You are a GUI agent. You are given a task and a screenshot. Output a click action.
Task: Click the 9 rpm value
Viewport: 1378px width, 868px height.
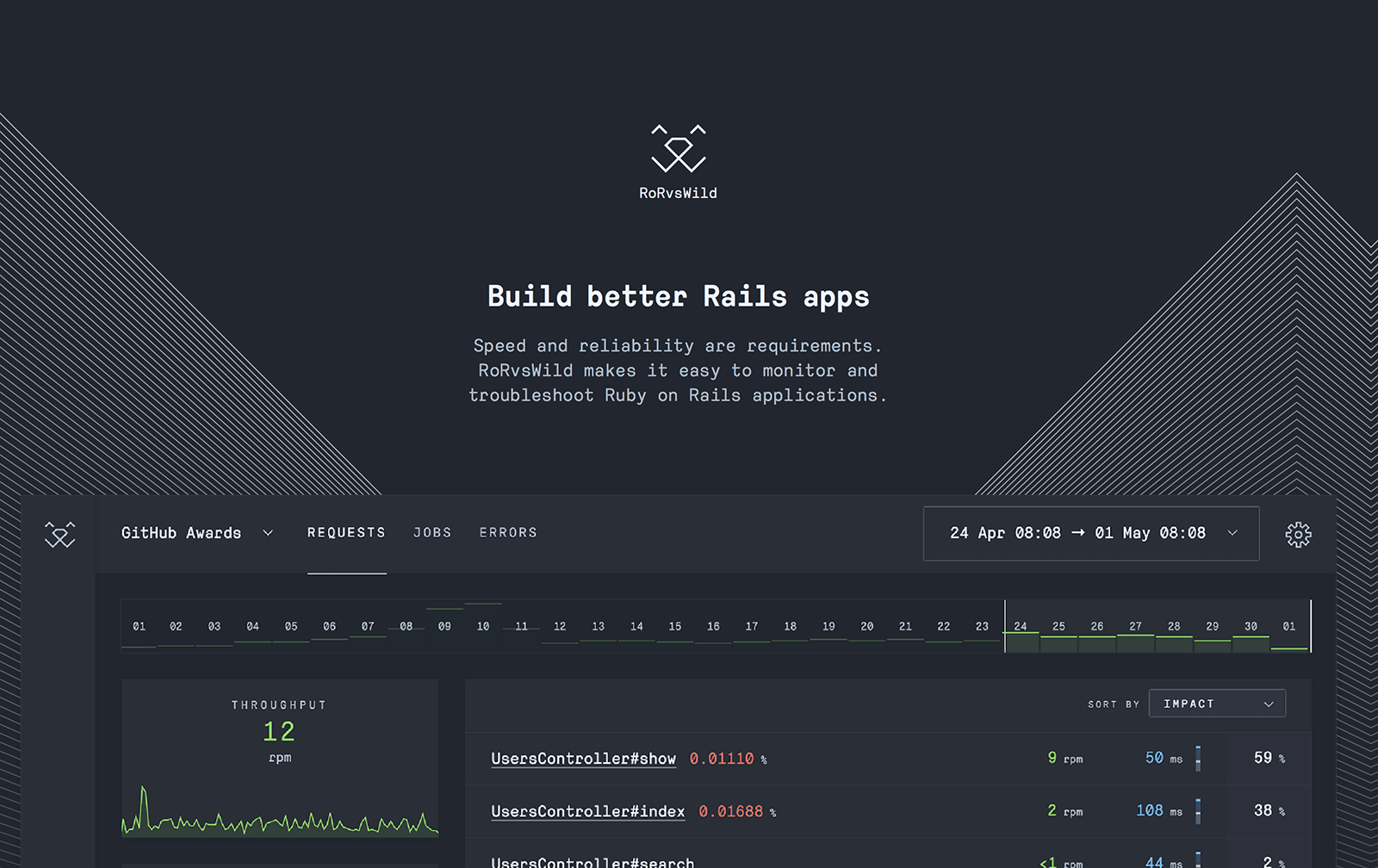[x=1065, y=758]
